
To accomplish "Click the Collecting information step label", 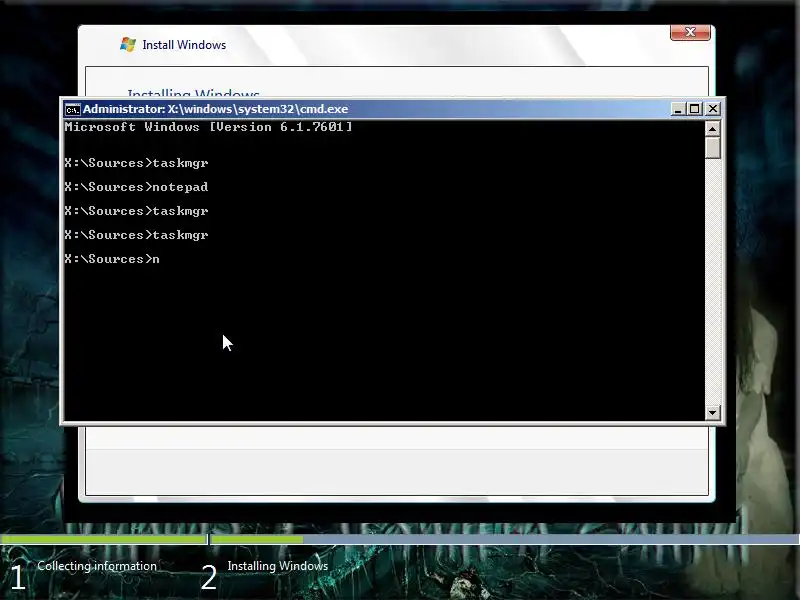I will click(x=97, y=566).
